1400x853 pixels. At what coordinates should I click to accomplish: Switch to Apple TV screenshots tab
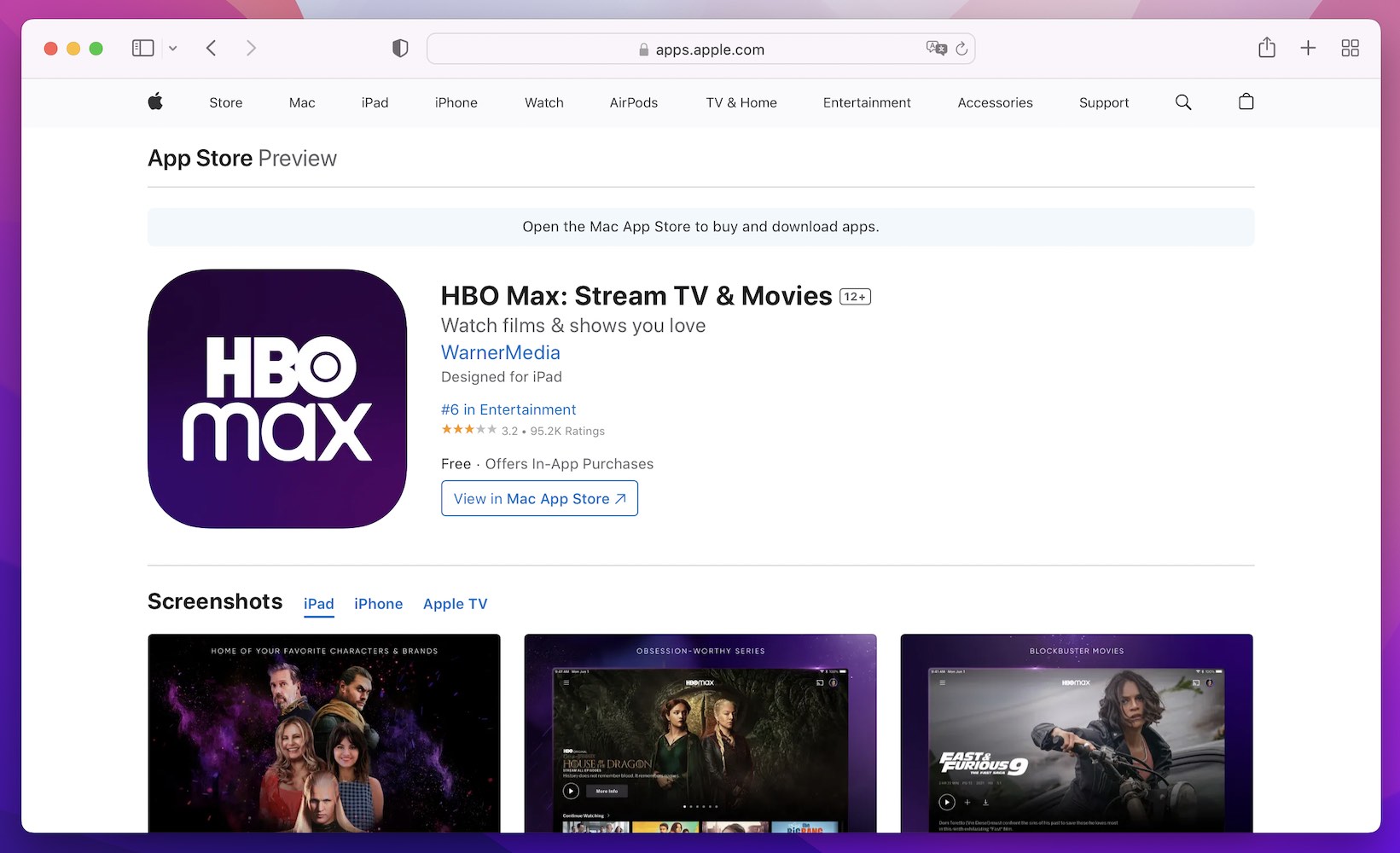pyautogui.click(x=455, y=604)
